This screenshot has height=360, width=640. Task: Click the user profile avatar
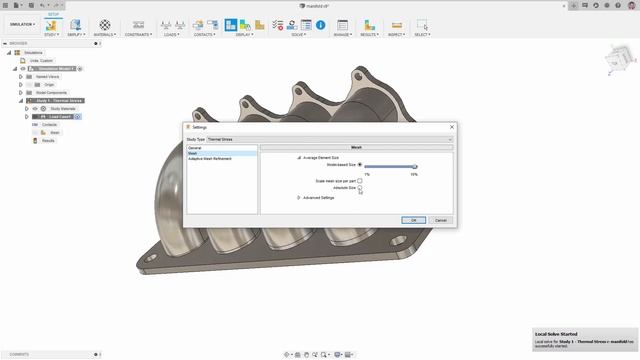[631, 6]
